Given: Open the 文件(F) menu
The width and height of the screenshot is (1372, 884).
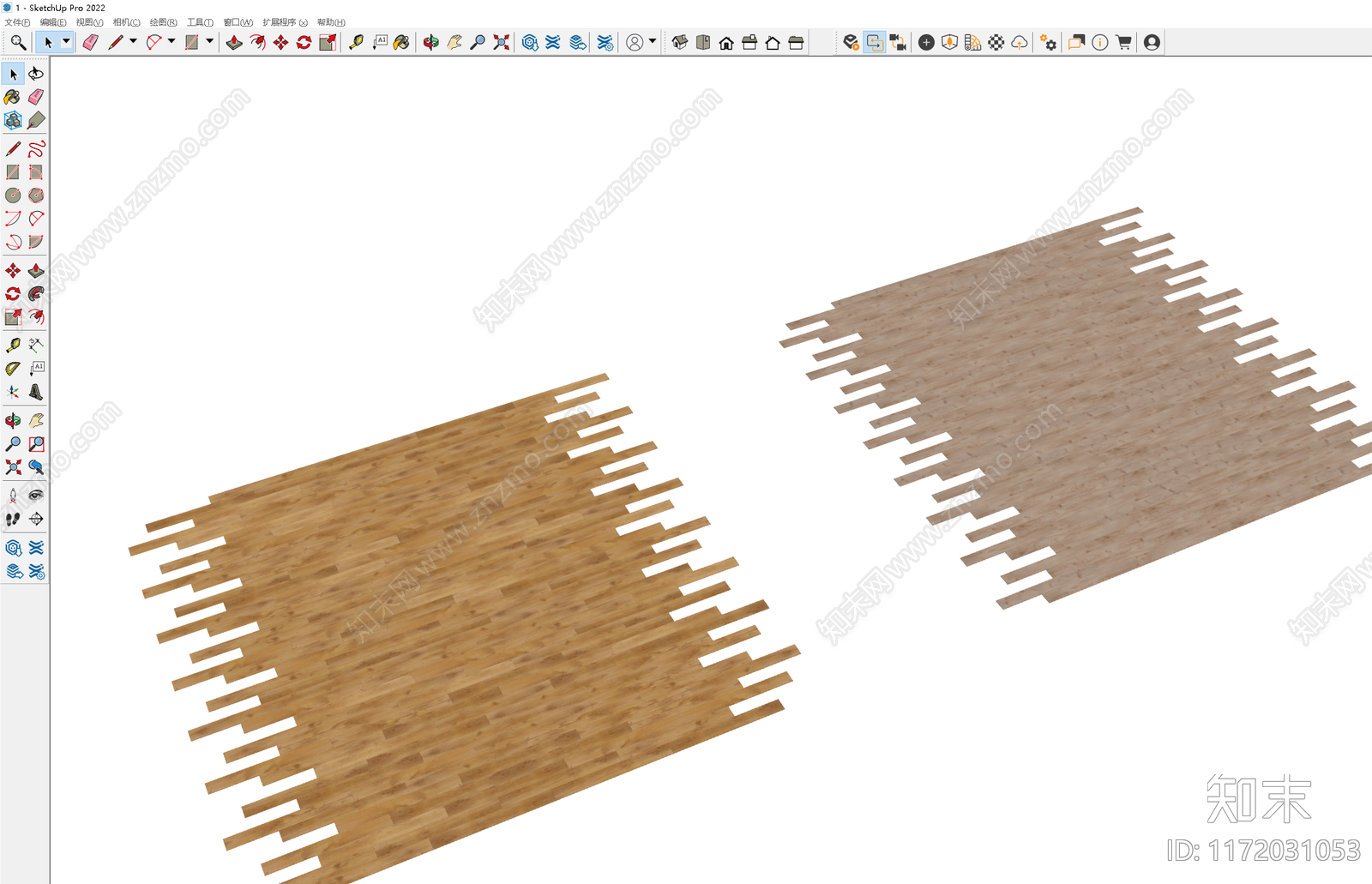Looking at the screenshot, I should [x=17, y=22].
